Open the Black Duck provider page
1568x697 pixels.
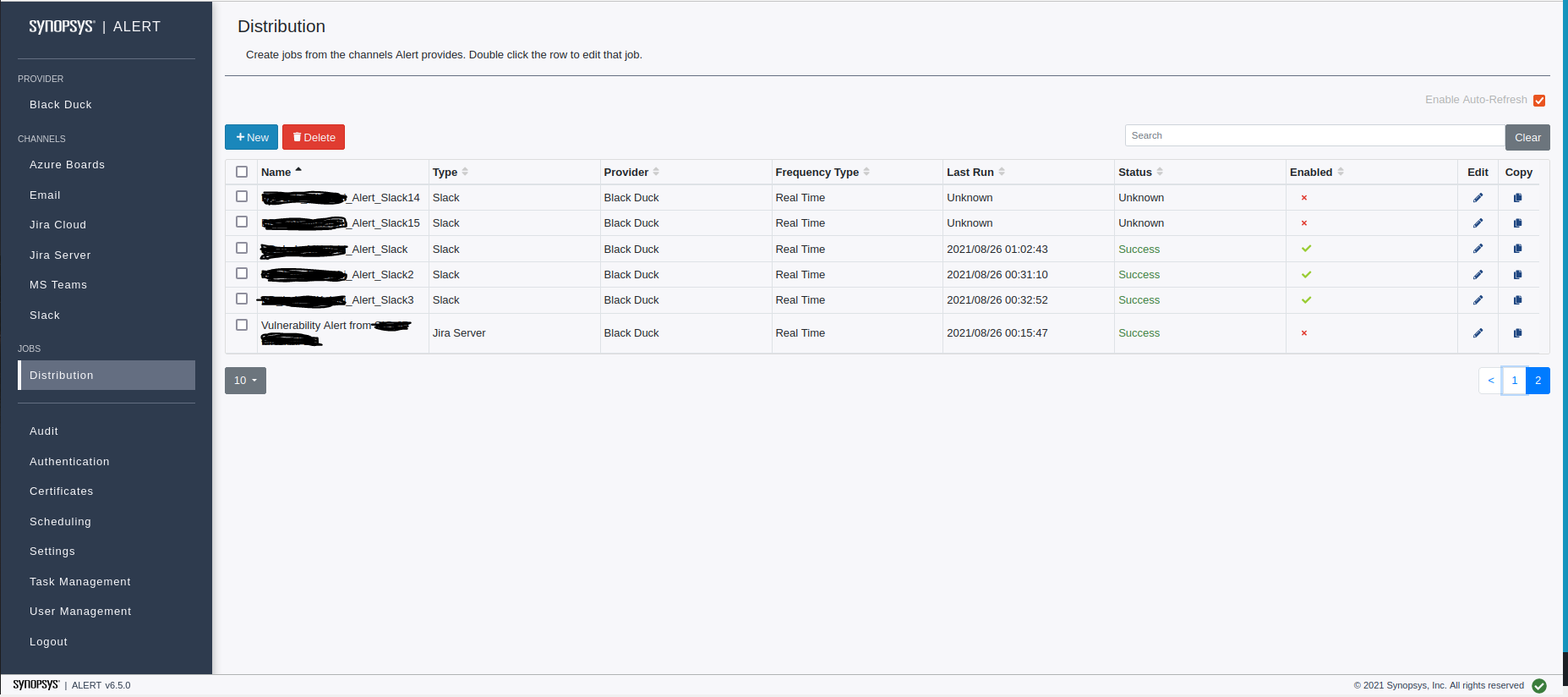point(61,105)
